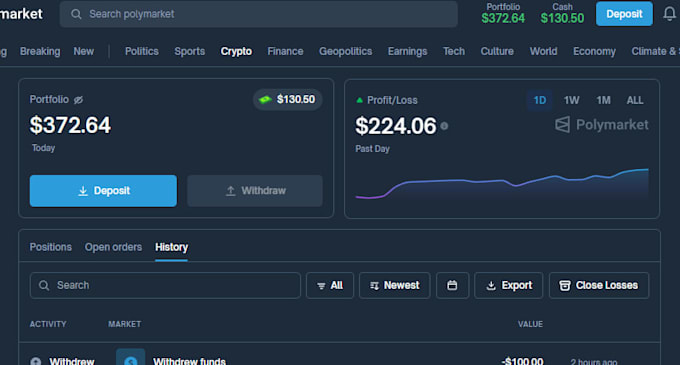Click the Profit/Loss line chart
This screenshot has height=365, width=680.
pyautogui.click(x=502, y=184)
